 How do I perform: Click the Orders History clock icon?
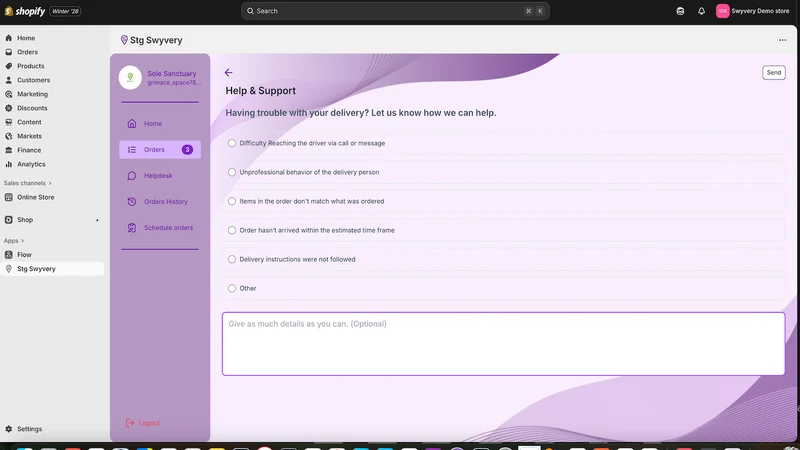coord(132,202)
